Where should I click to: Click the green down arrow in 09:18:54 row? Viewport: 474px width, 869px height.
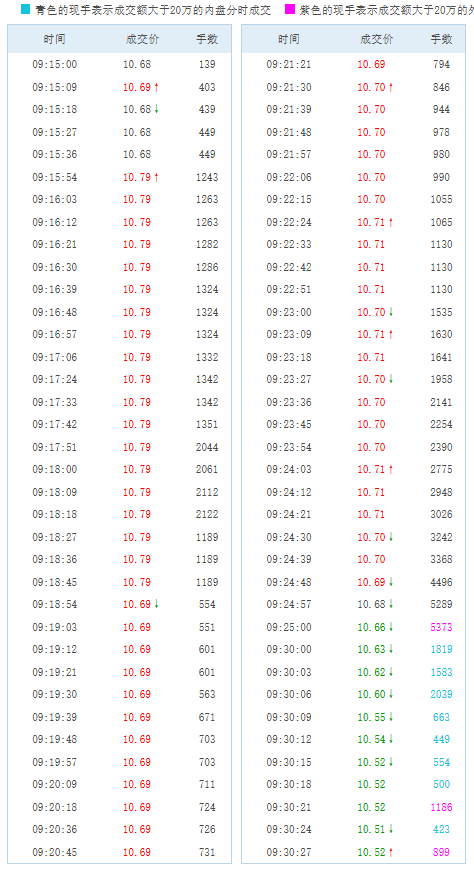(157, 604)
